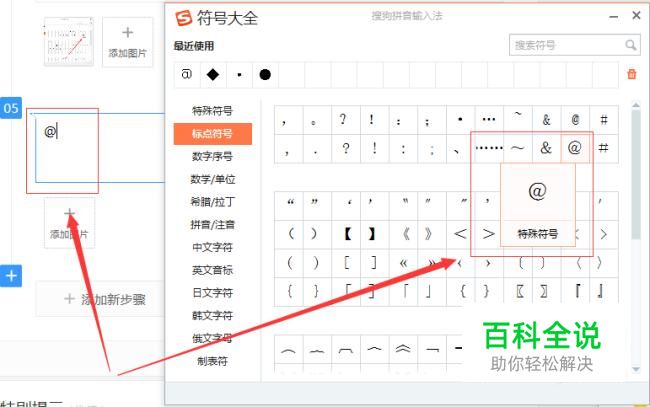The width and height of the screenshot is (650, 407).
Task: Minimize the 符号大全 window
Action: coord(614,17)
